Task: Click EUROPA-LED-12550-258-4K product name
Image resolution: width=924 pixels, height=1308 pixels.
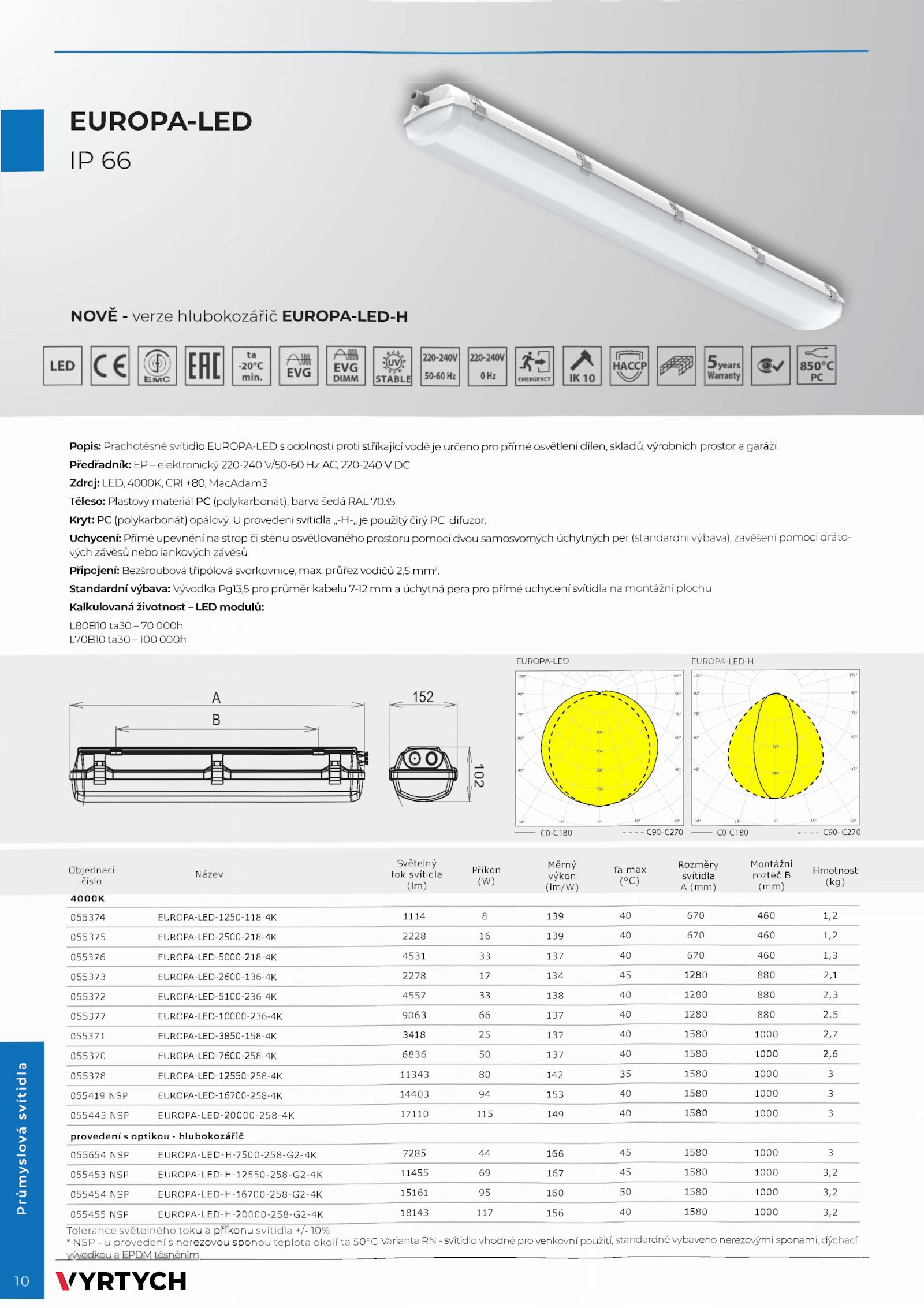Action: 220,1076
